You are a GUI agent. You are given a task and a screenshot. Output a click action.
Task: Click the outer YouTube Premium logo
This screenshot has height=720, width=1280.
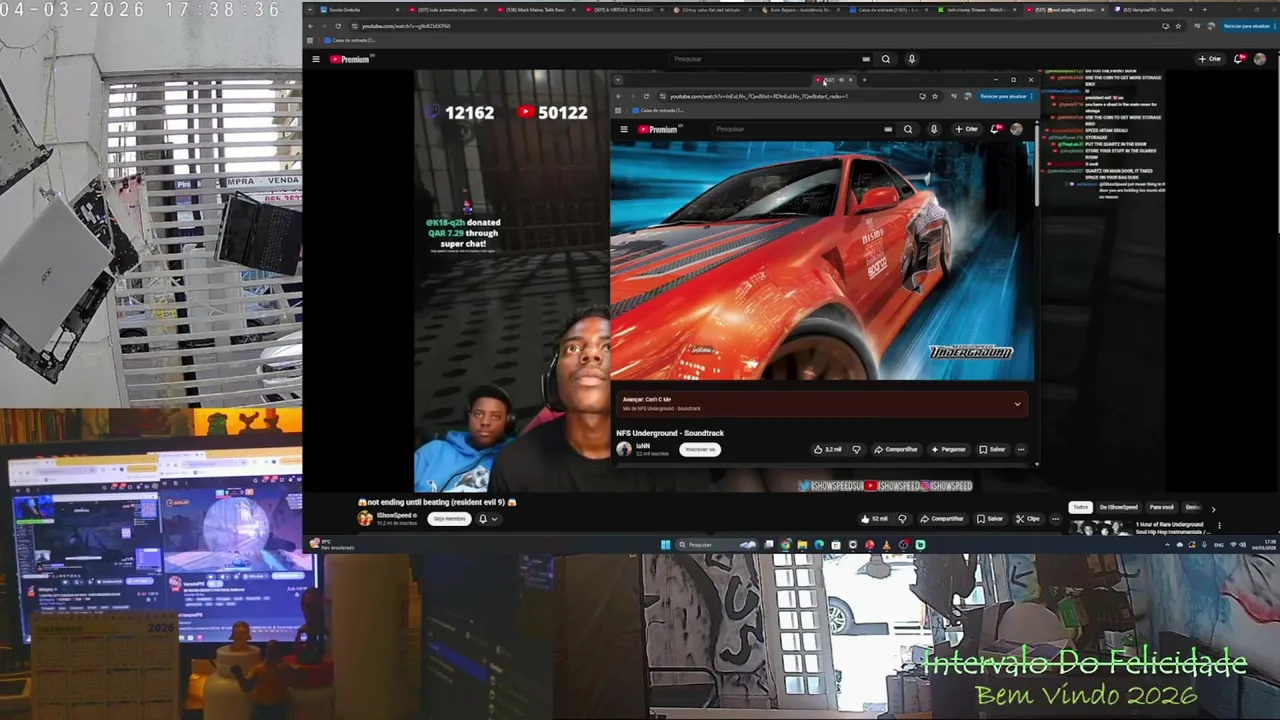(350, 59)
